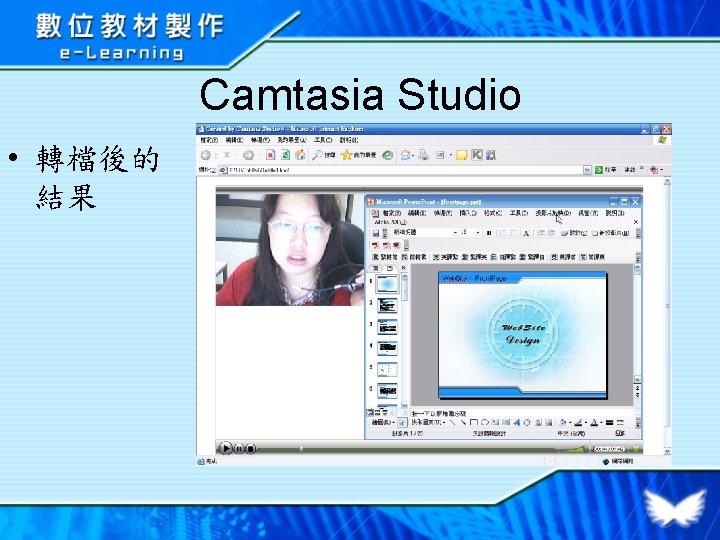Click the PowerPoint Save floppy icon
The width and height of the screenshot is (720, 540).
(x=376, y=233)
